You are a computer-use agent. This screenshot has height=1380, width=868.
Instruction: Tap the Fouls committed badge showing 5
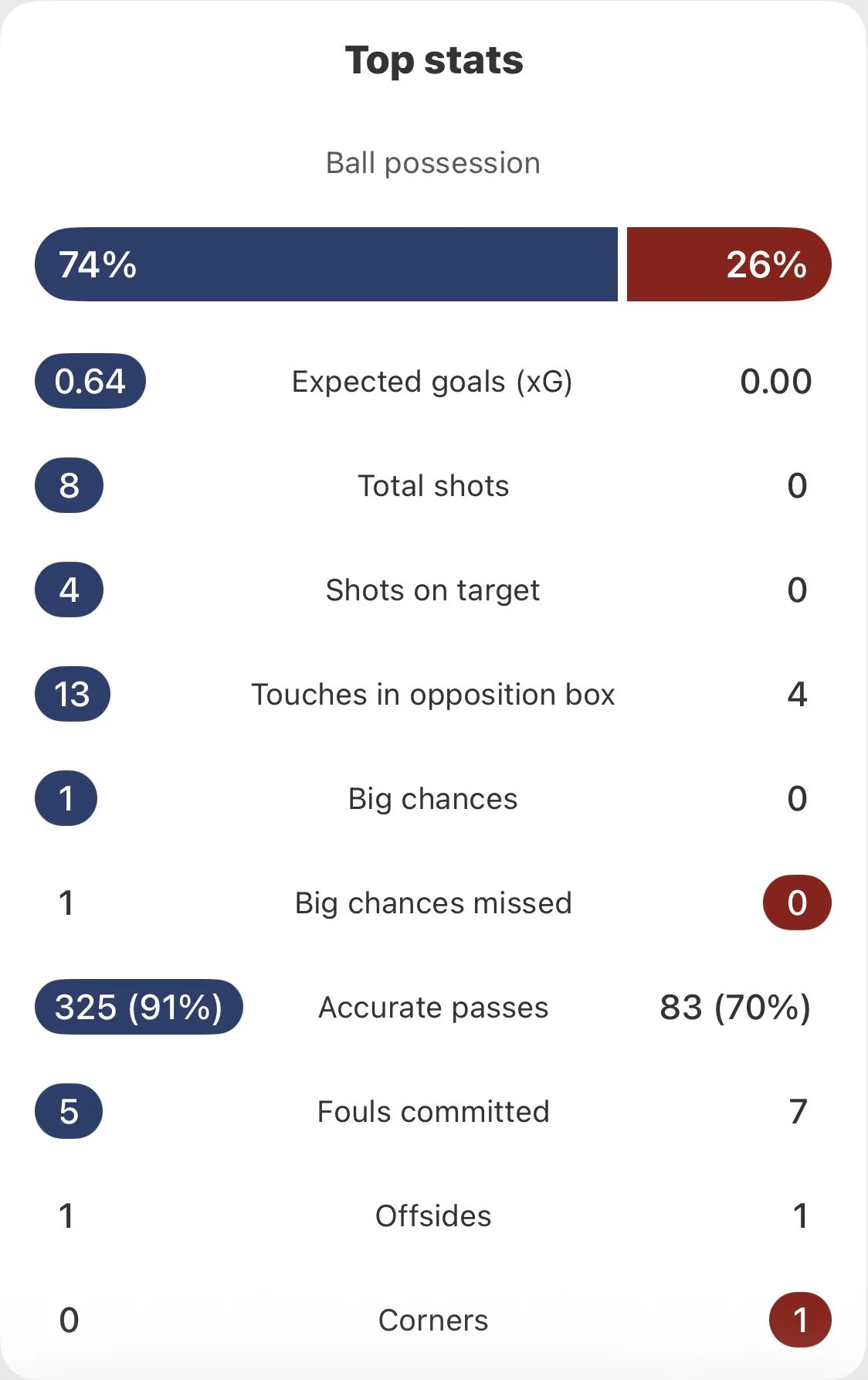(69, 1111)
